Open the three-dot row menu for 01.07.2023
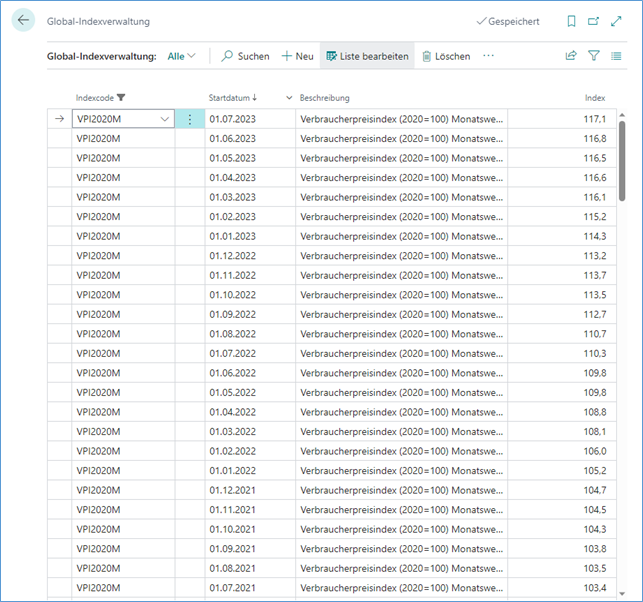 [x=190, y=119]
